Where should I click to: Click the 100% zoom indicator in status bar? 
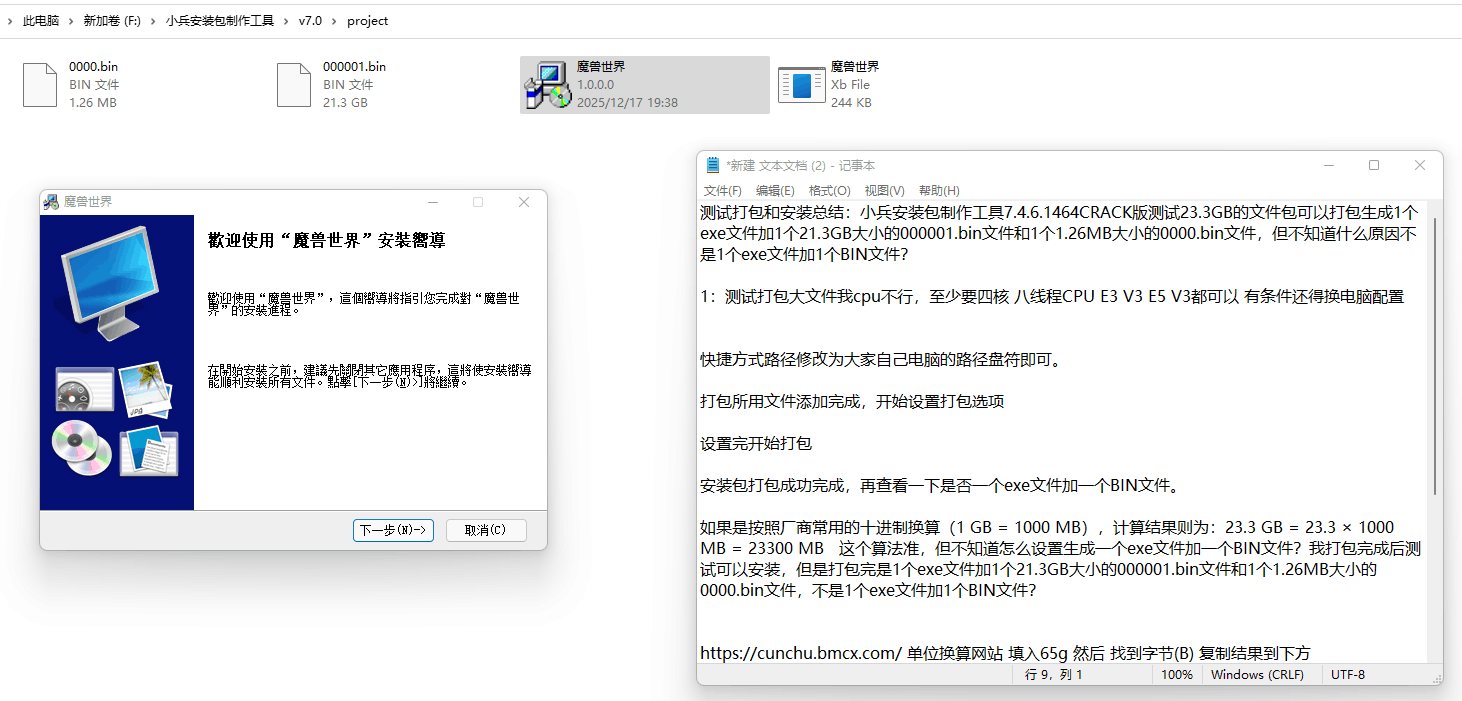(1177, 674)
